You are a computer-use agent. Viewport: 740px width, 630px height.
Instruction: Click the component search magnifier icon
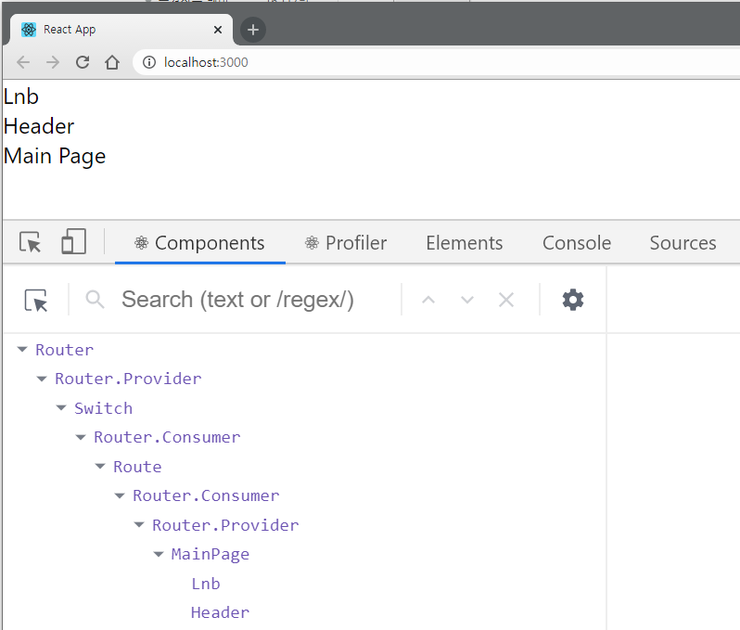point(95,300)
